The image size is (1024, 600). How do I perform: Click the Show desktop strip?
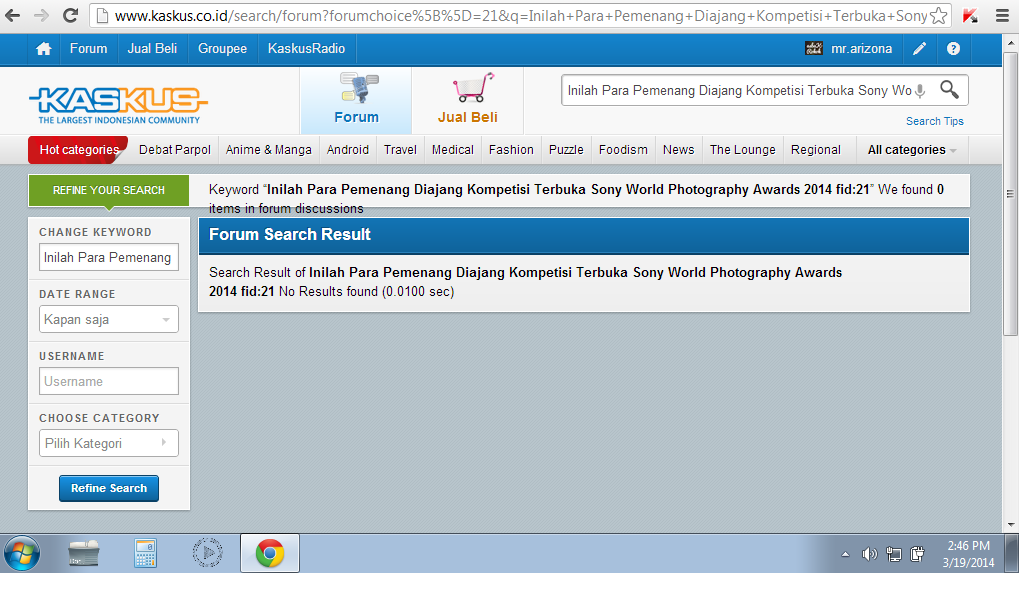click(1014, 554)
